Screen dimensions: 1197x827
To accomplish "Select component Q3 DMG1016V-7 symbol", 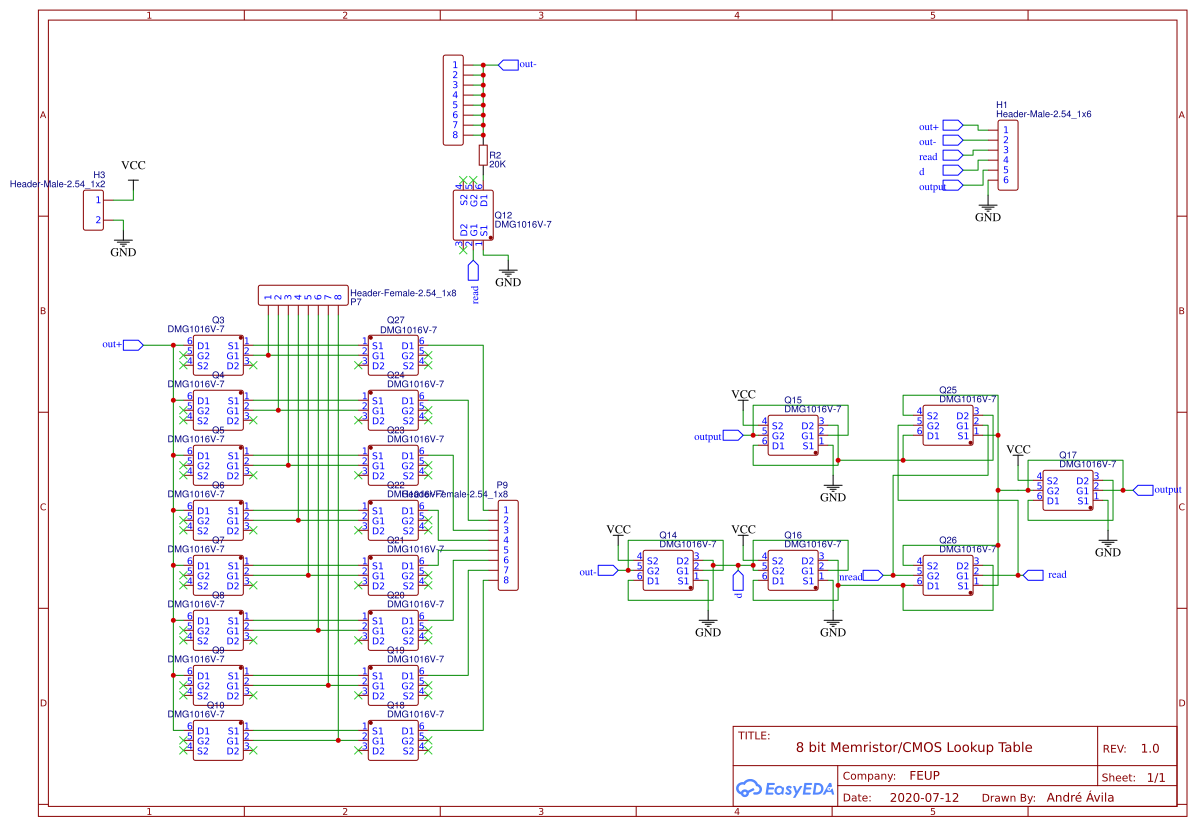I will point(217,355).
